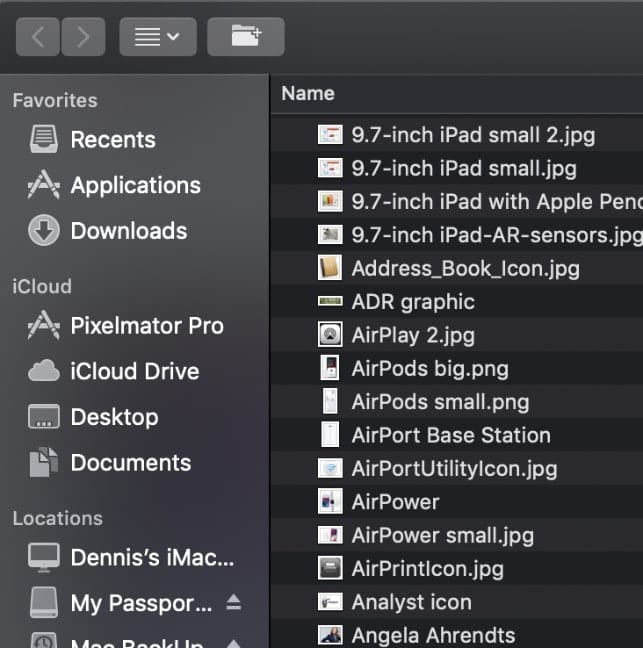
Task: Select iCloud Drive in sidebar
Action: (x=134, y=371)
